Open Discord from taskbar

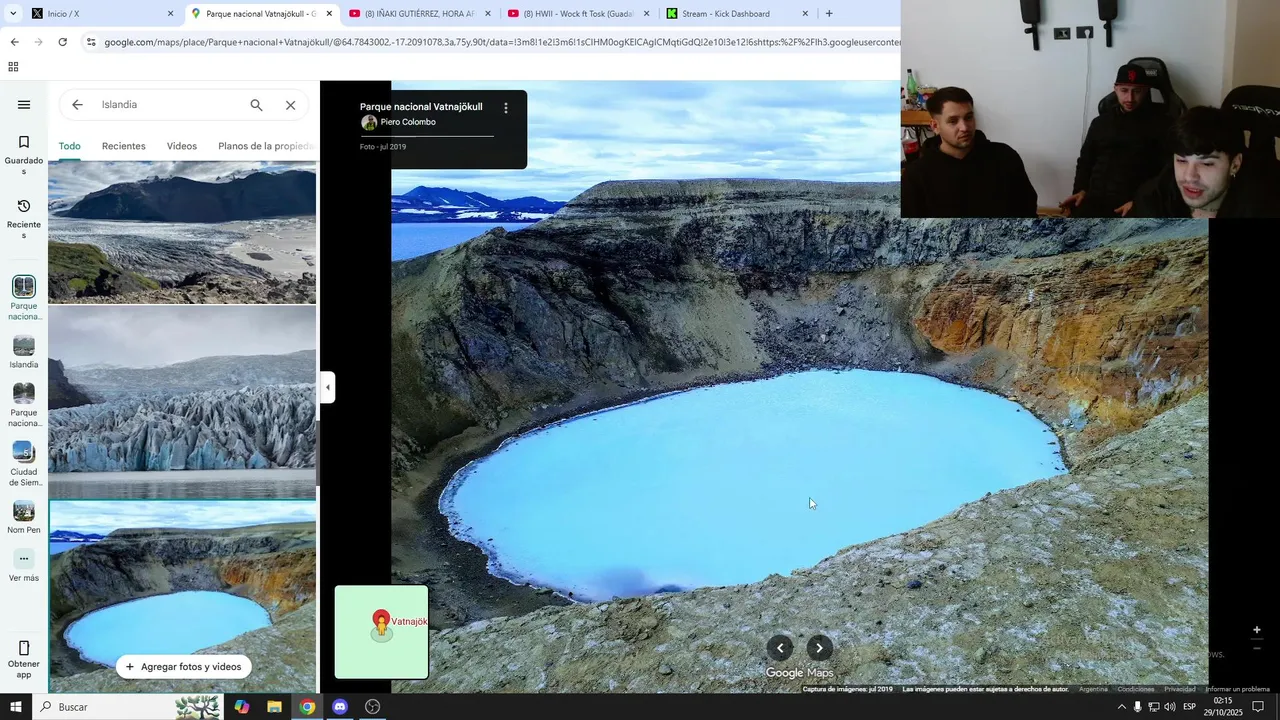pyautogui.click(x=340, y=707)
